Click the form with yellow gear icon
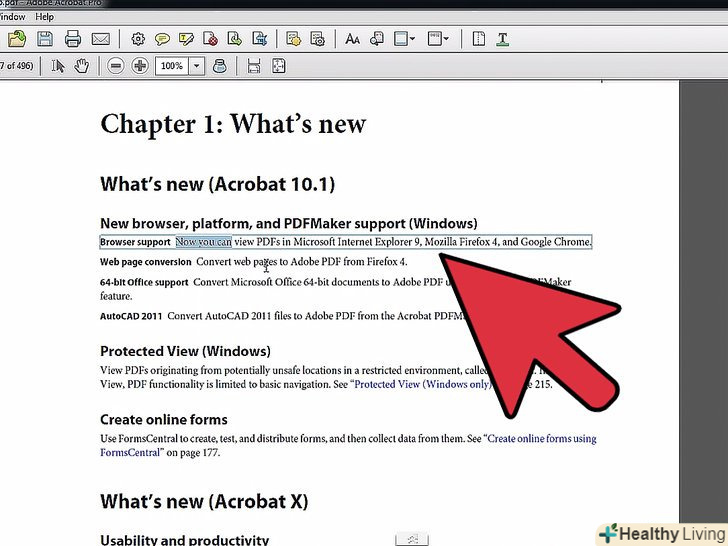This screenshot has height=546, width=728. coord(293,39)
